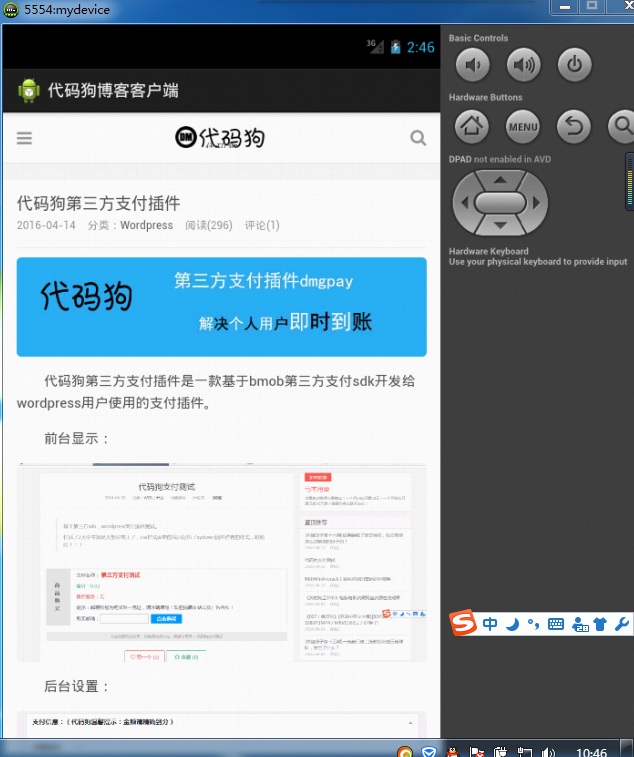Click the DPAD center button
This screenshot has height=757, width=634.
click(x=500, y=203)
